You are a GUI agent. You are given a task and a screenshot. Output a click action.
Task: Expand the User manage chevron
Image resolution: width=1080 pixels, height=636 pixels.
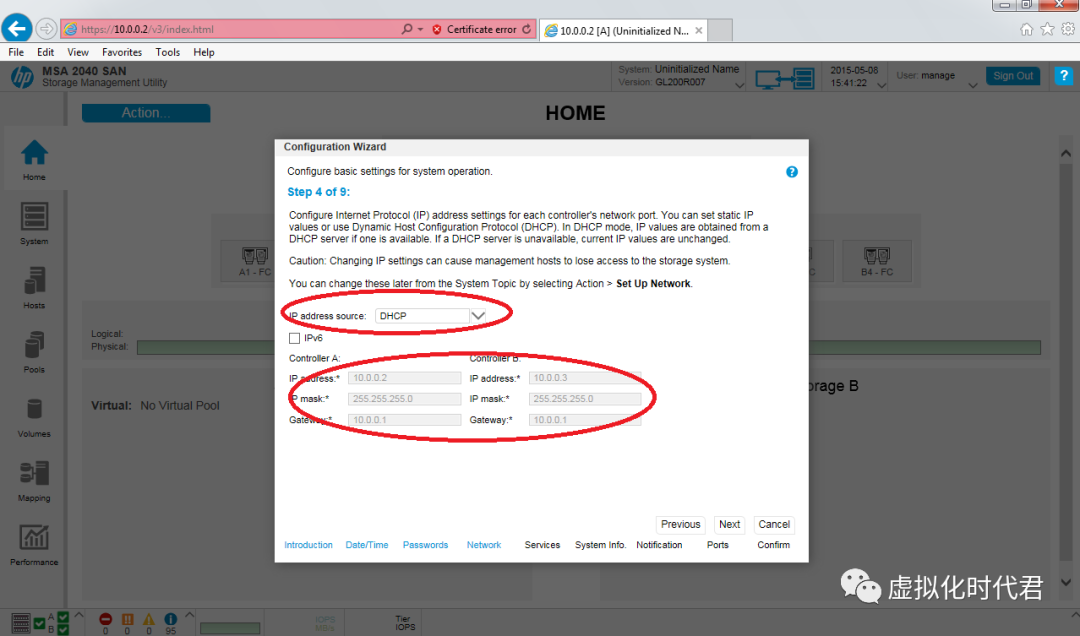tap(973, 86)
